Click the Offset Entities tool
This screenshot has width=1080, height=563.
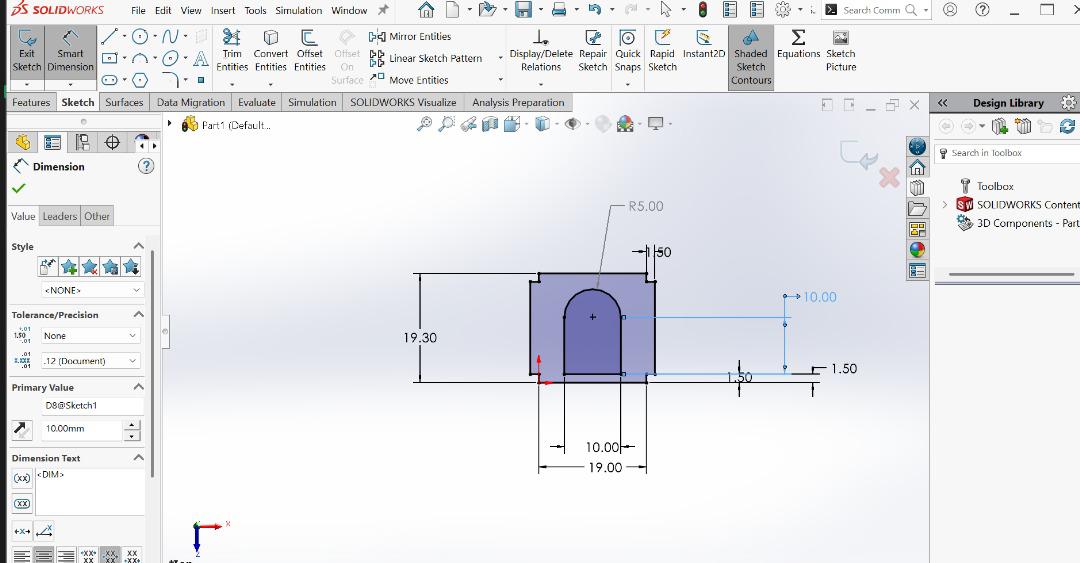pyautogui.click(x=310, y=51)
